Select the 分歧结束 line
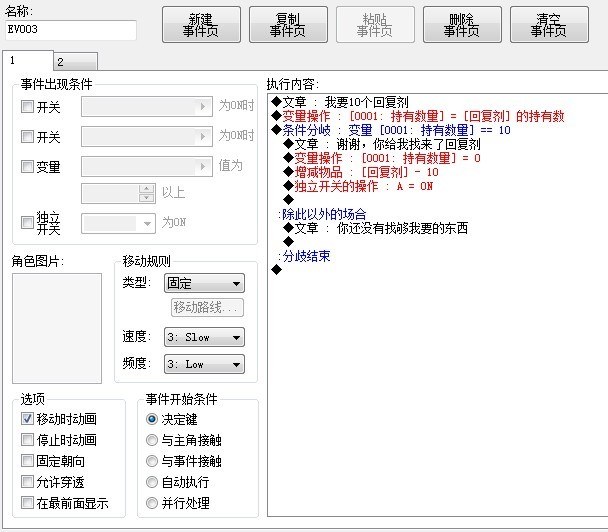This screenshot has height=532, width=608. 305,256
